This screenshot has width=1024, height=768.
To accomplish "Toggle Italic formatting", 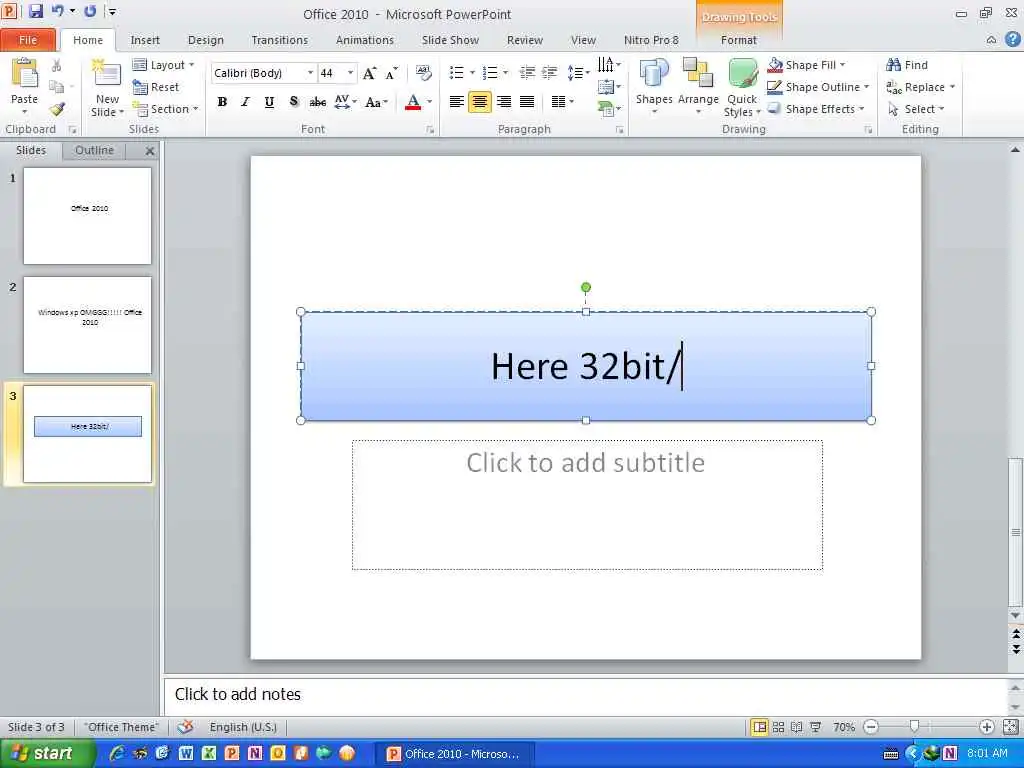I will [x=246, y=102].
